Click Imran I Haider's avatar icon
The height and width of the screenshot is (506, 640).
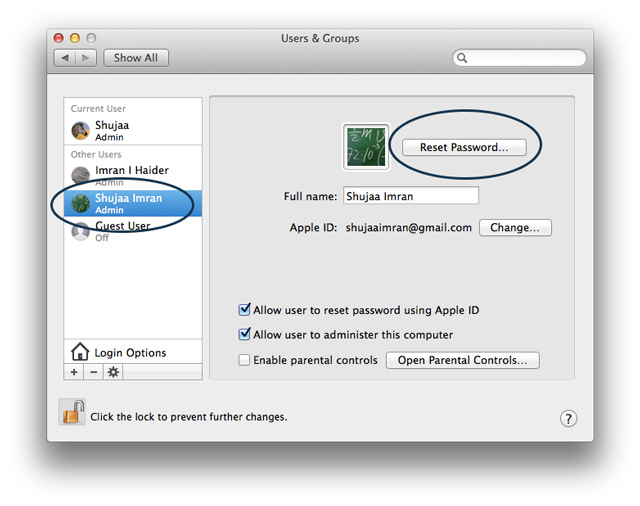pos(80,176)
